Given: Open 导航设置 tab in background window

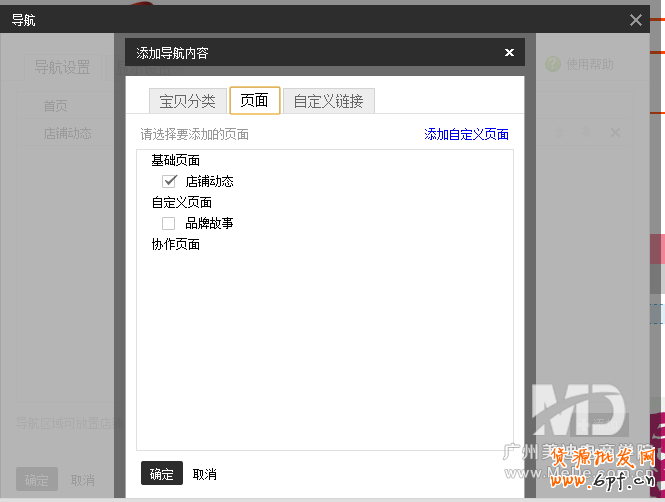Looking at the screenshot, I should pos(62,67).
